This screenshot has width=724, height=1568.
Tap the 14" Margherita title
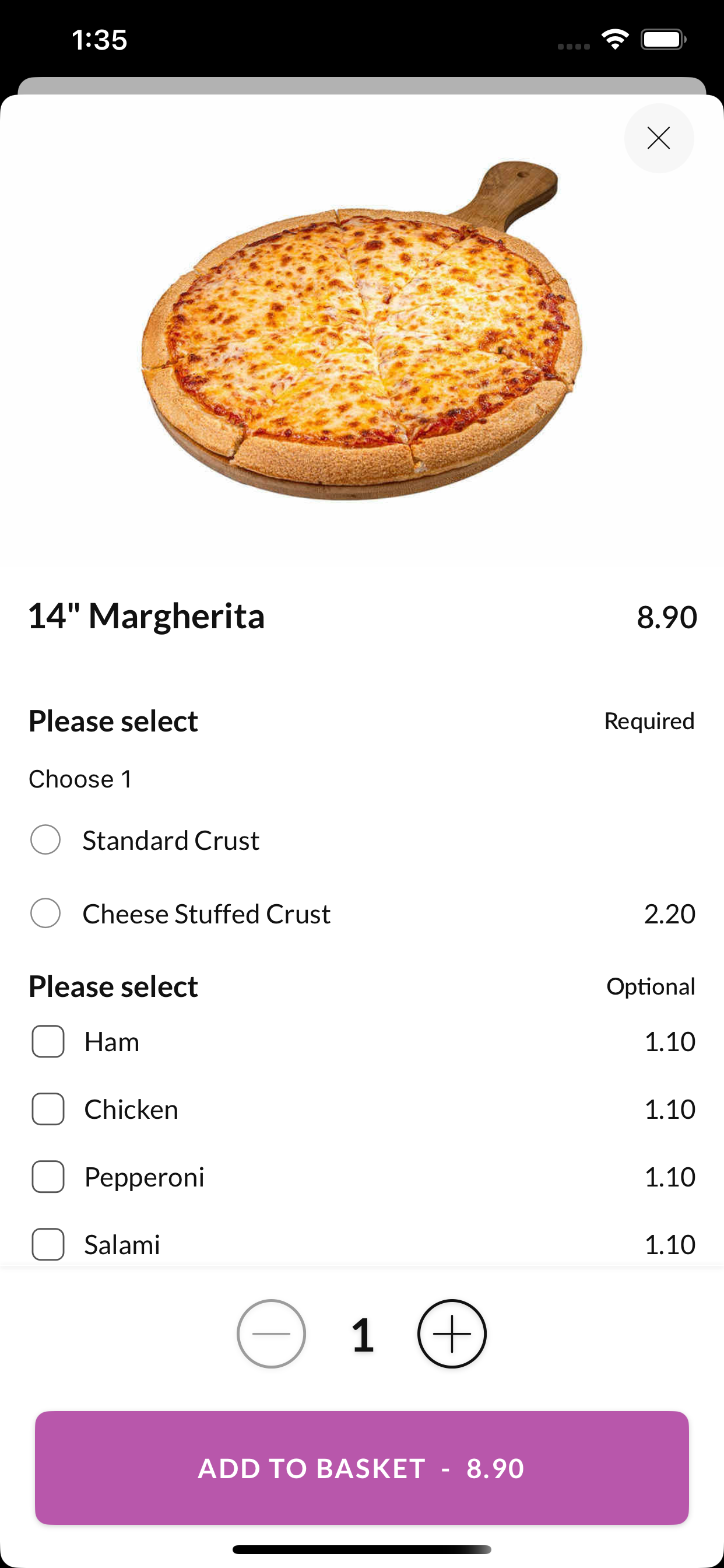click(x=147, y=616)
